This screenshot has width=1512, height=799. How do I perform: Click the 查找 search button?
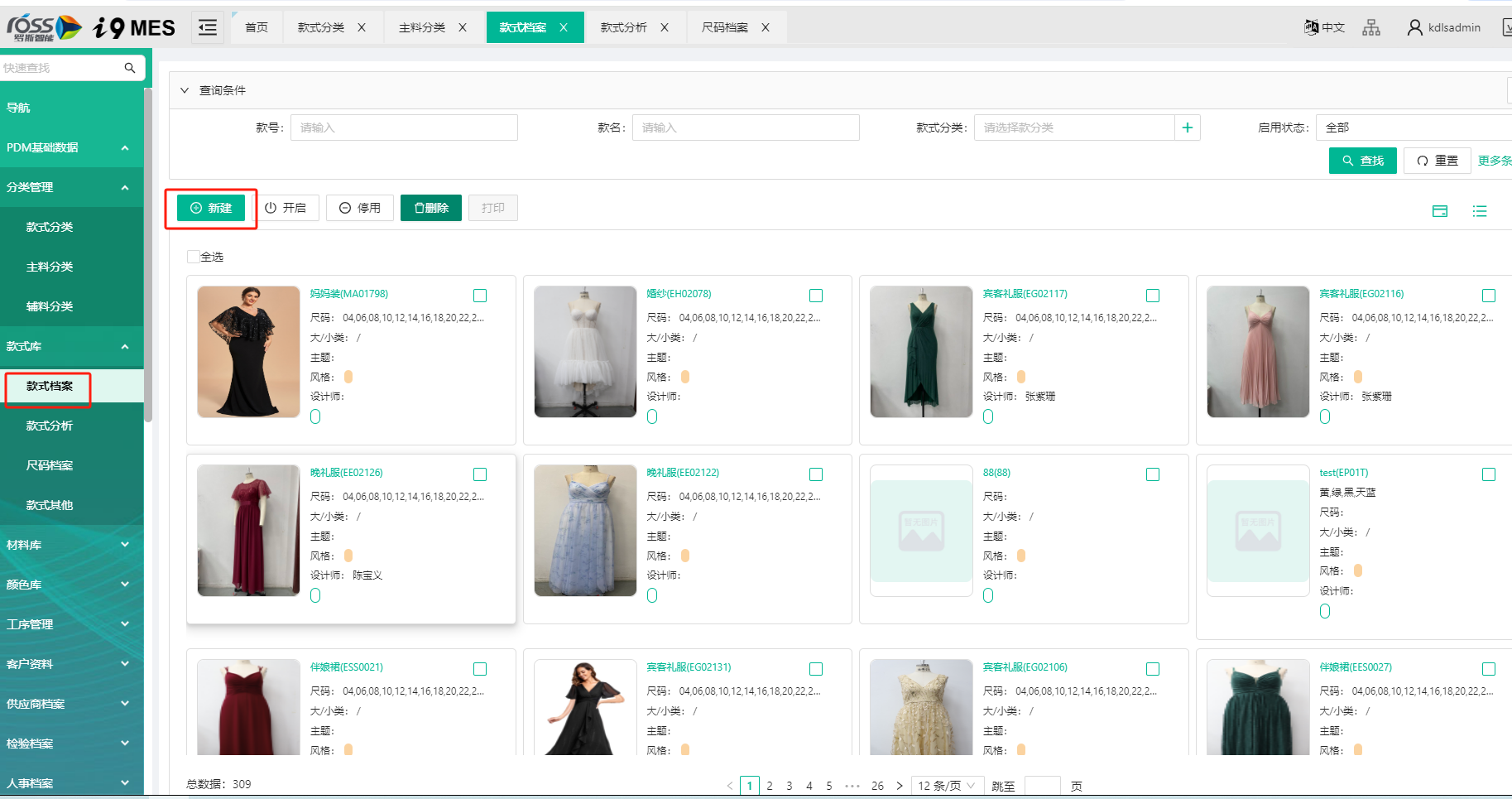click(1363, 161)
